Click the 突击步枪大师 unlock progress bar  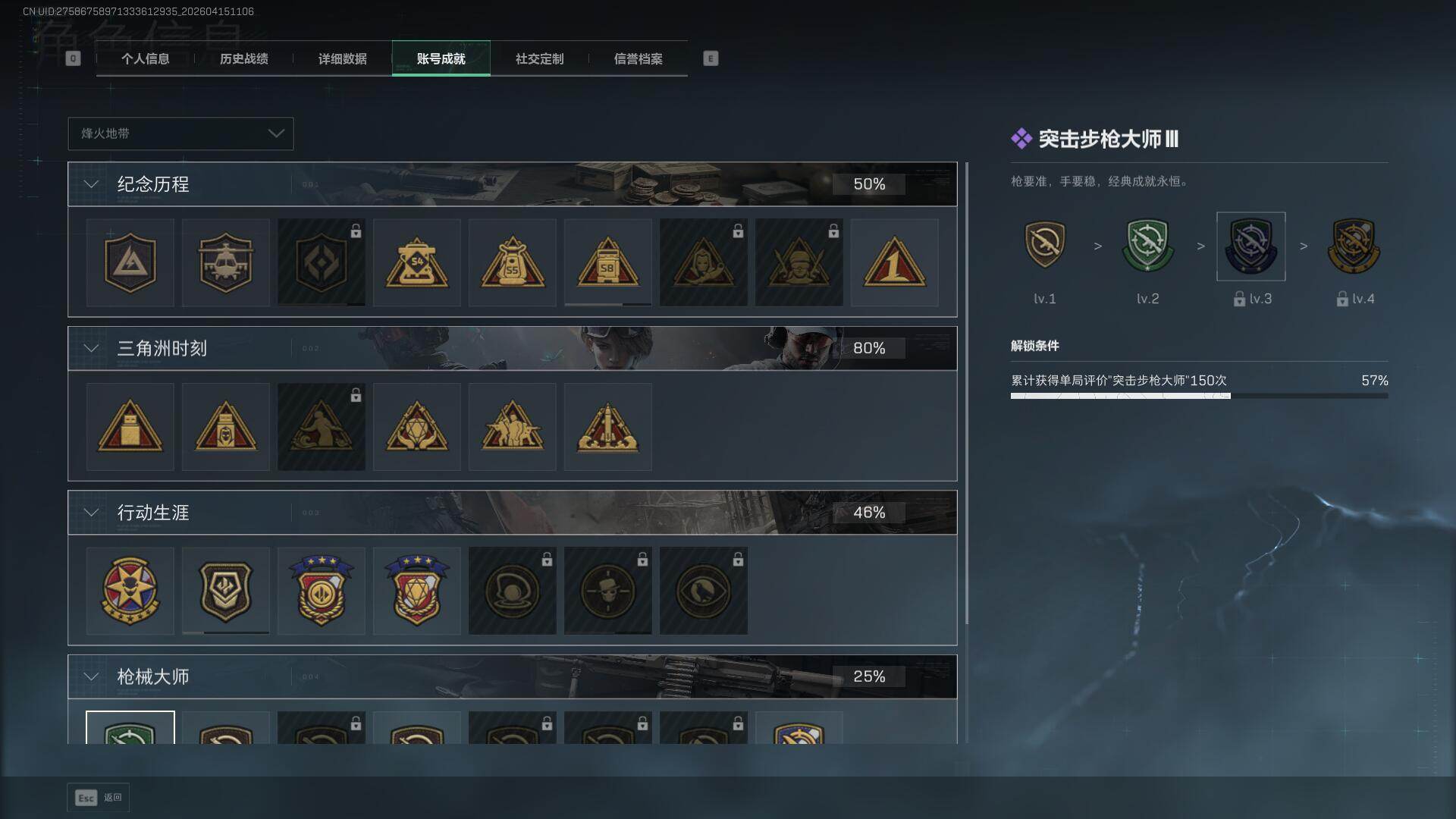[1199, 396]
